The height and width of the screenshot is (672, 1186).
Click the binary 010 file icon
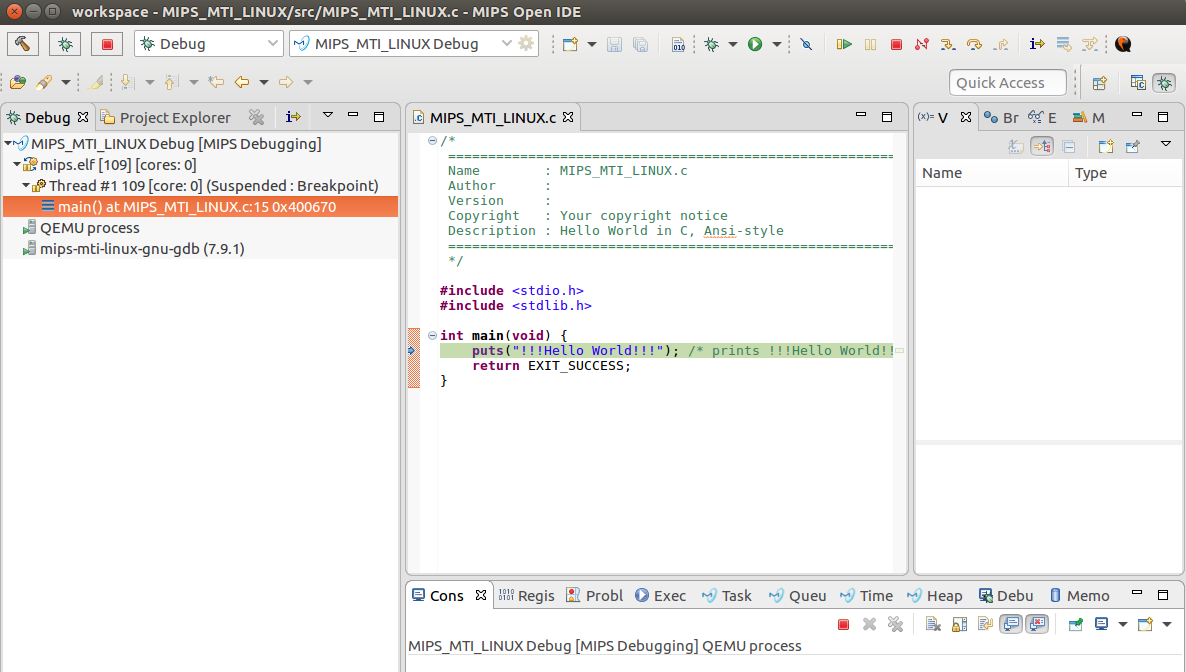678,45
